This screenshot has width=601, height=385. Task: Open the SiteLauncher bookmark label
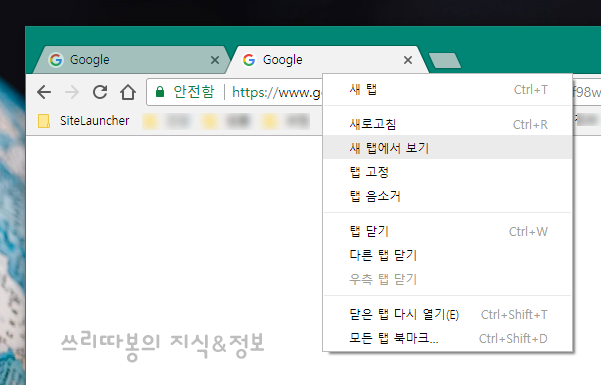94,121
